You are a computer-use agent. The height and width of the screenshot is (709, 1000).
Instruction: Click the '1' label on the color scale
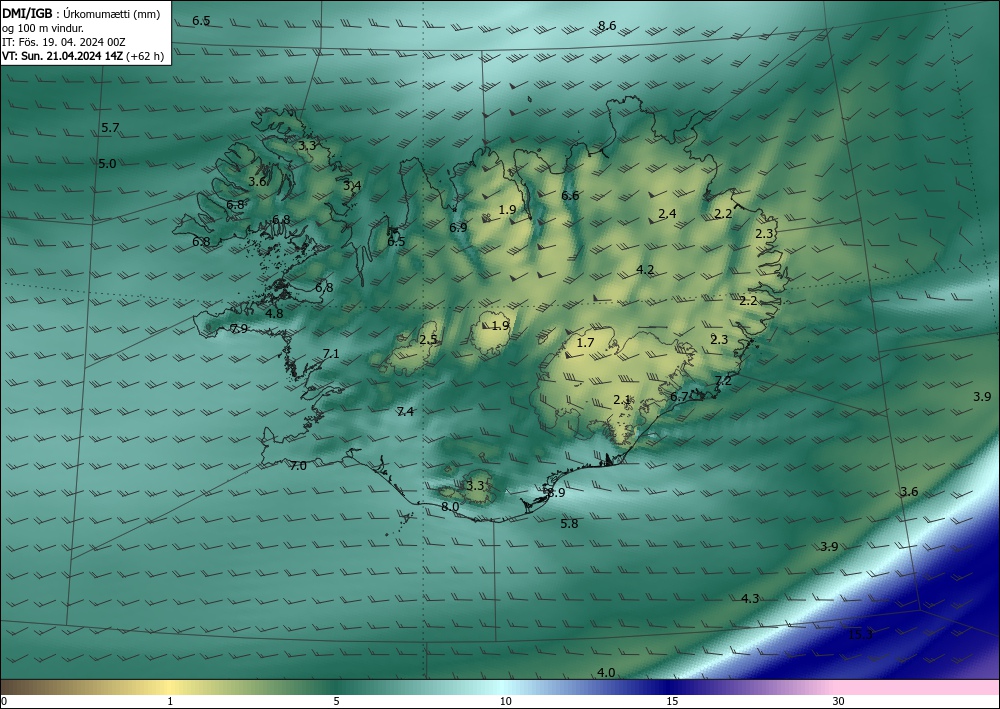(x=170, y=702)
